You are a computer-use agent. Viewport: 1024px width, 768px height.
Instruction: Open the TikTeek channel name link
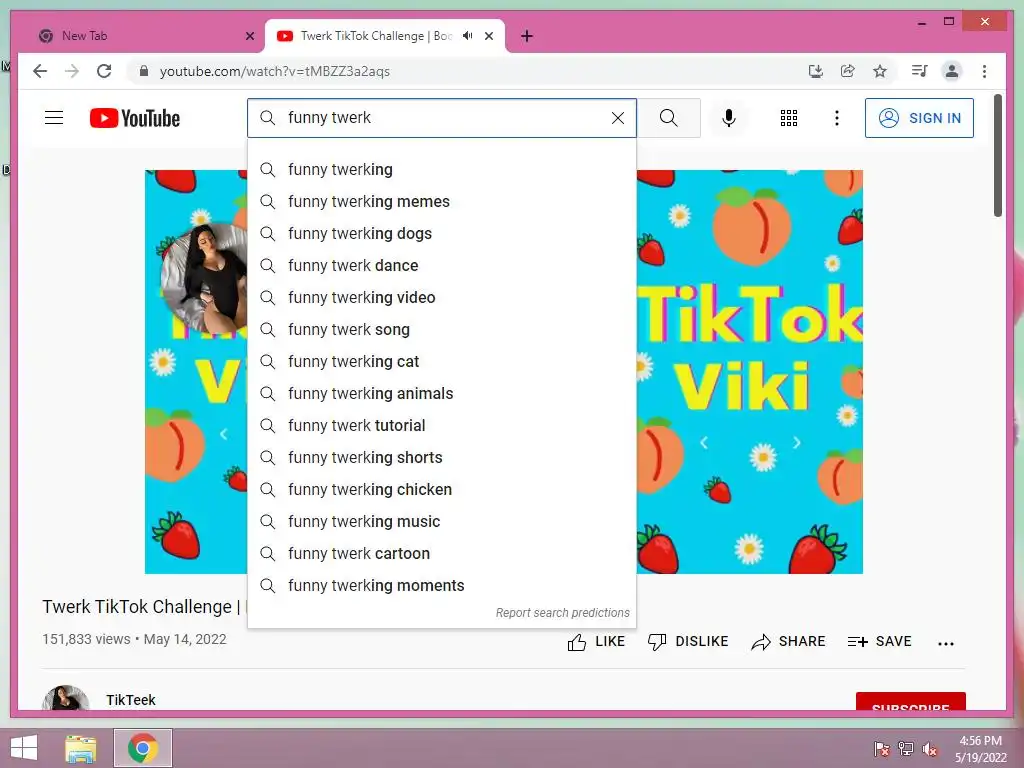coord(131,700)
